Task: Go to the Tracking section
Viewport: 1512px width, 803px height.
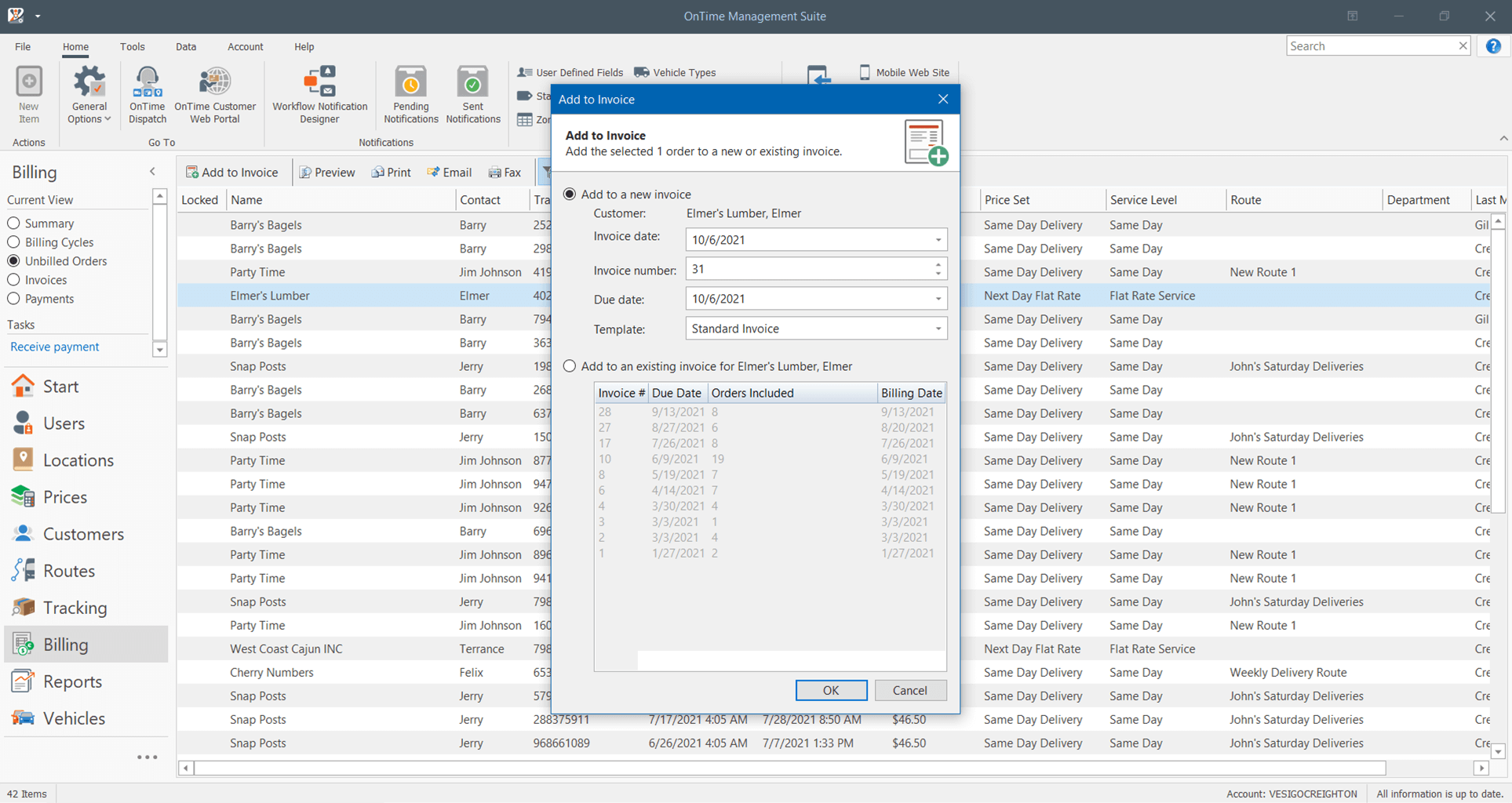Action: [75, 608]
